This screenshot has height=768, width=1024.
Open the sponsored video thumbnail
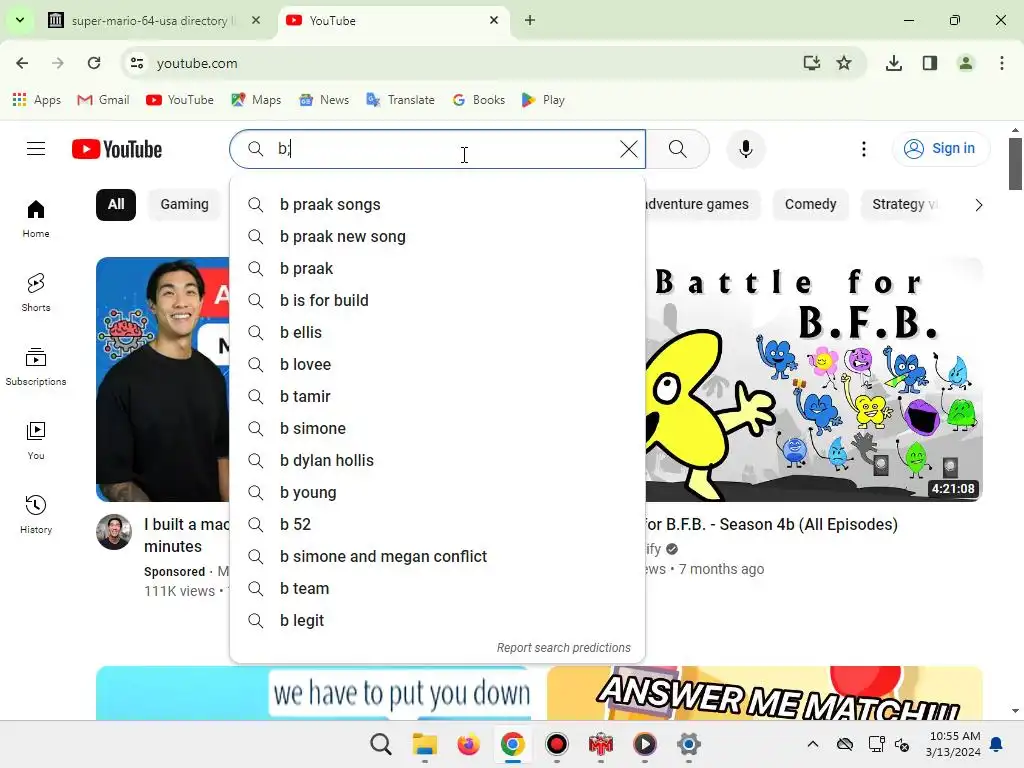163,379
